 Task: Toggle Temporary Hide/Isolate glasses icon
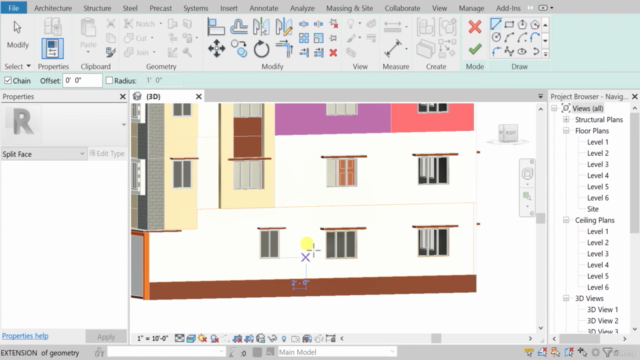click(x=272, y=338)
